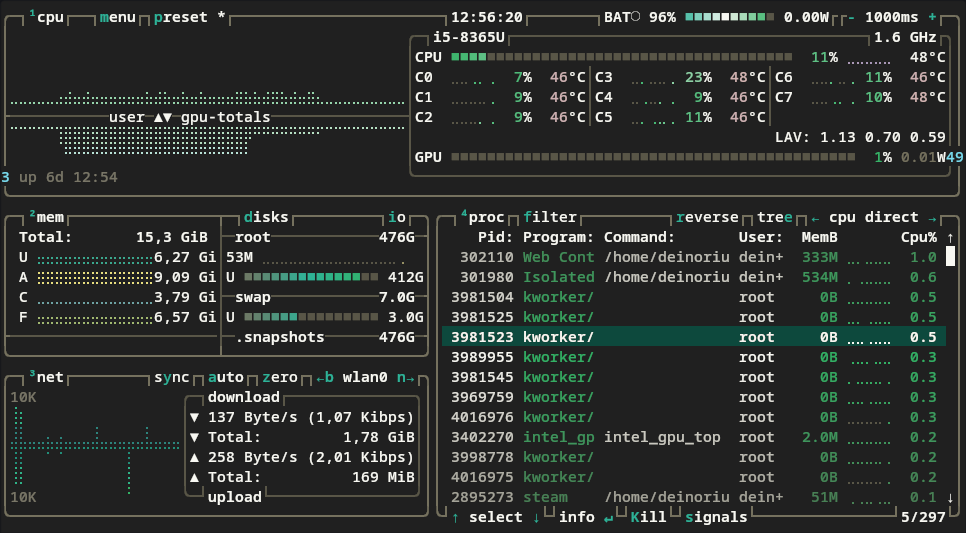Open the process filter field

coord(550,217)
